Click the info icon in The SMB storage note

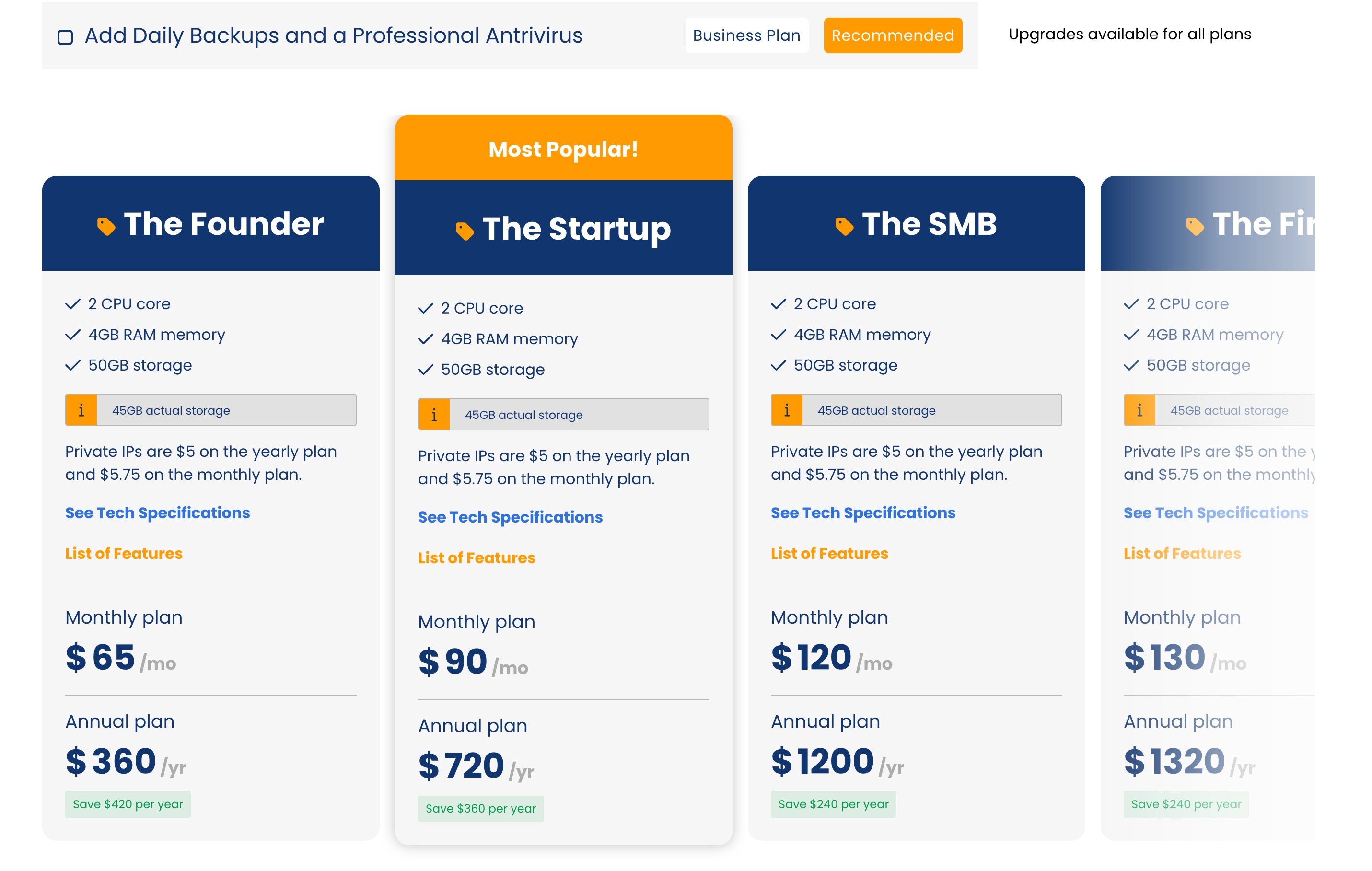point(787,410)
